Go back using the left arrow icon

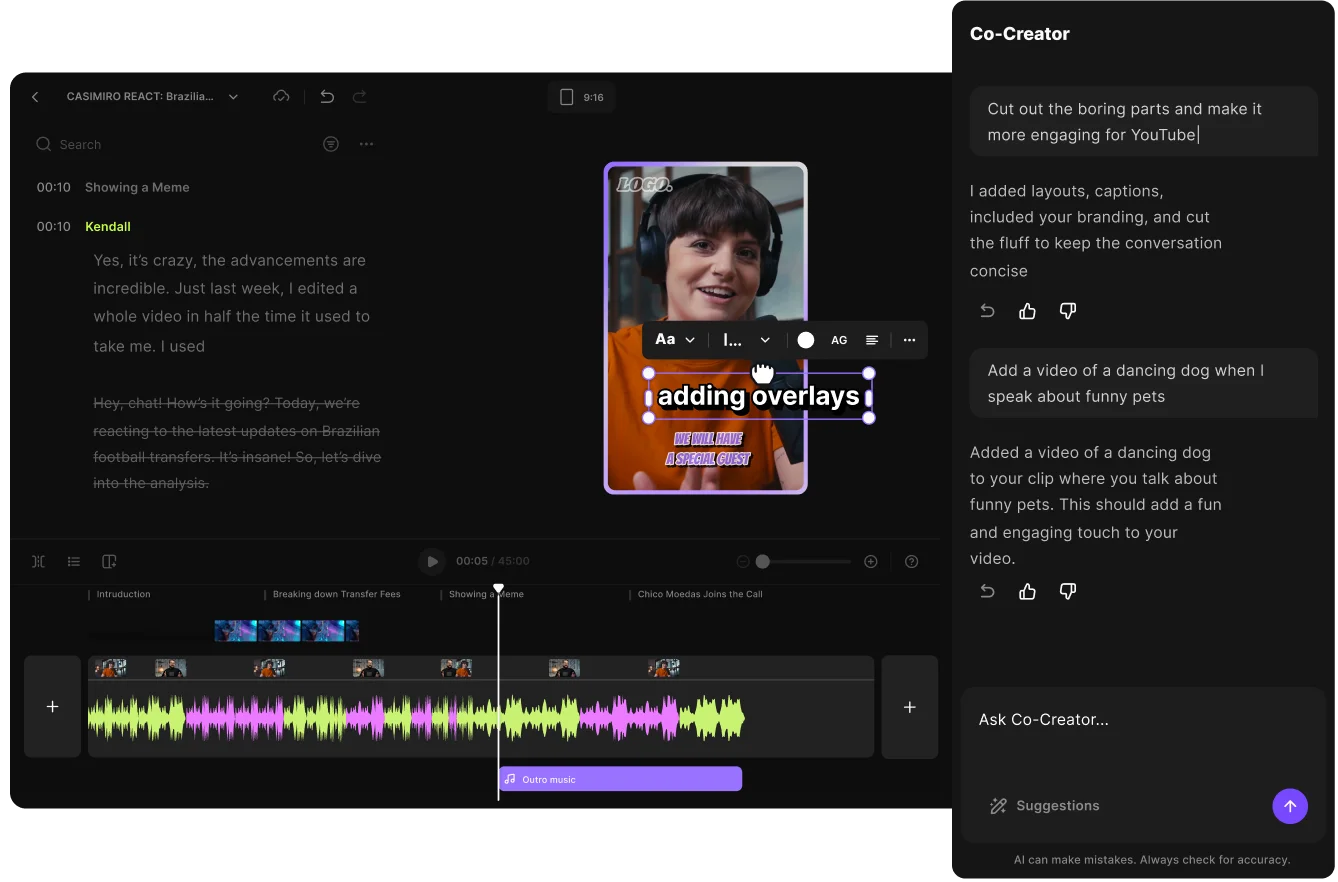[35, 97]
